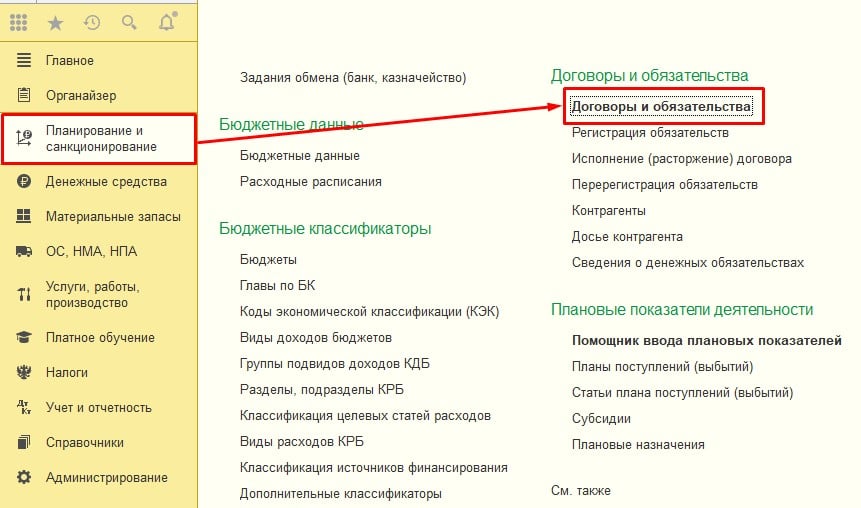861x508 pixels.
Task: Go to Учет и отчетность section
Action: (98, 408)
